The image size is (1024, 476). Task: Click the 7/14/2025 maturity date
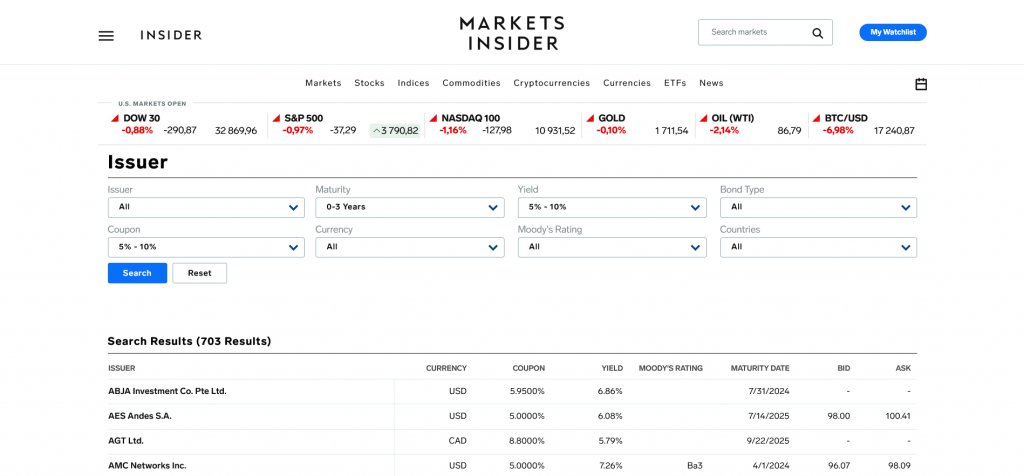click(x=770, y=416)
